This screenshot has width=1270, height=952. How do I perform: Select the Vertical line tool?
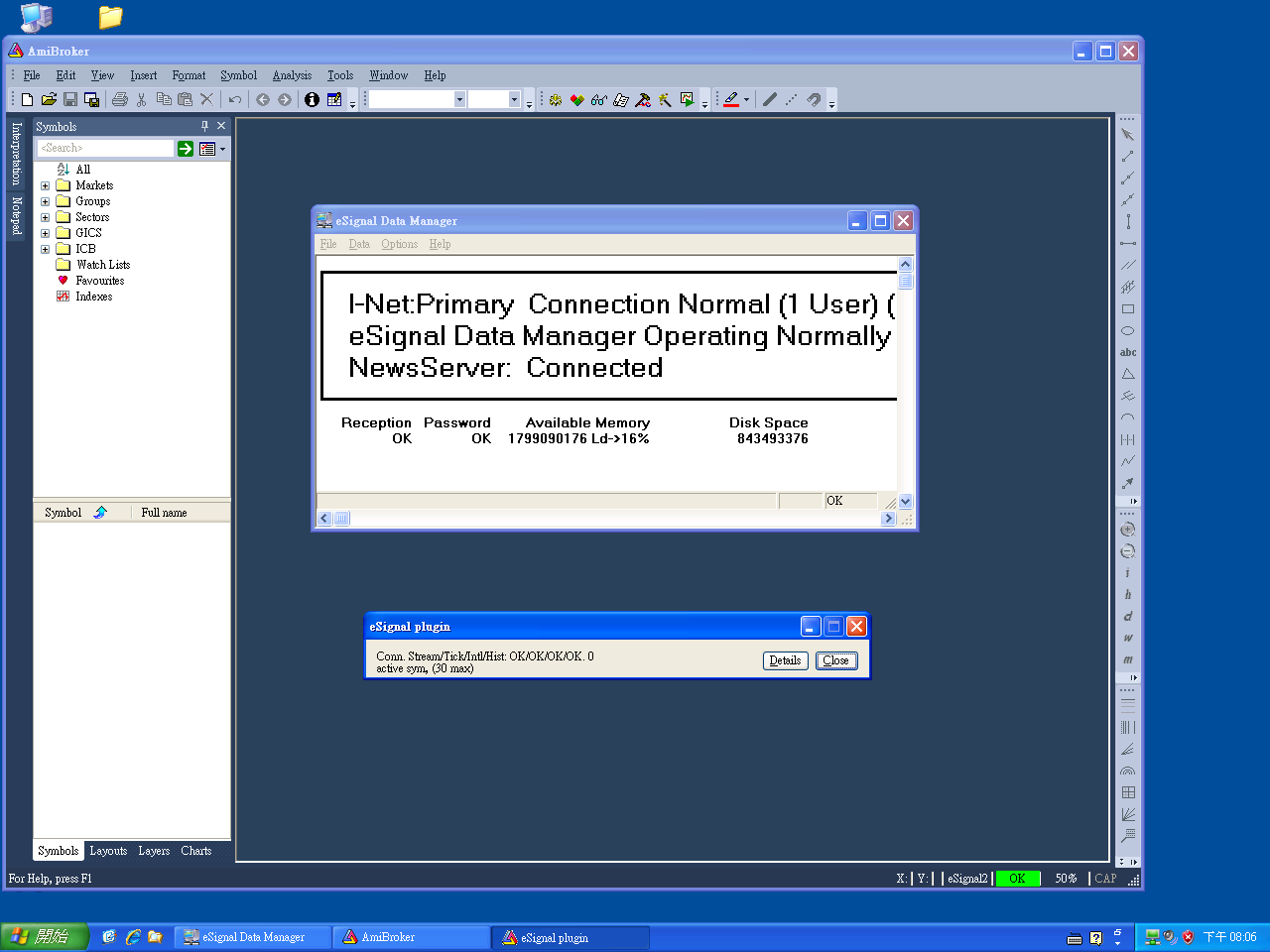pos(1128,222)
